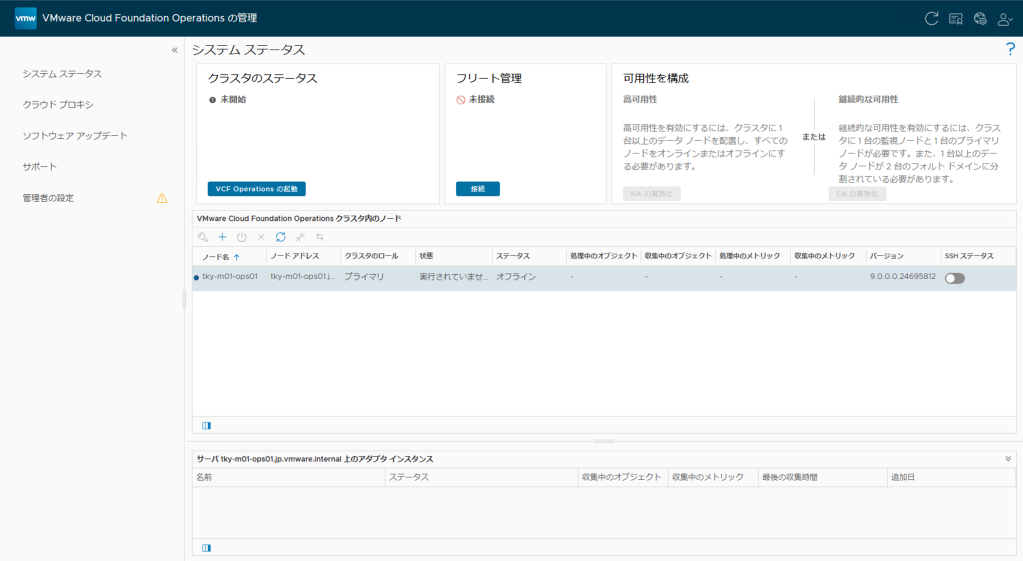Screen dimensions: 1023x561
Task: Toggle SSH status switch for tky-m01-ops01
Action: (x=954, y=278)
